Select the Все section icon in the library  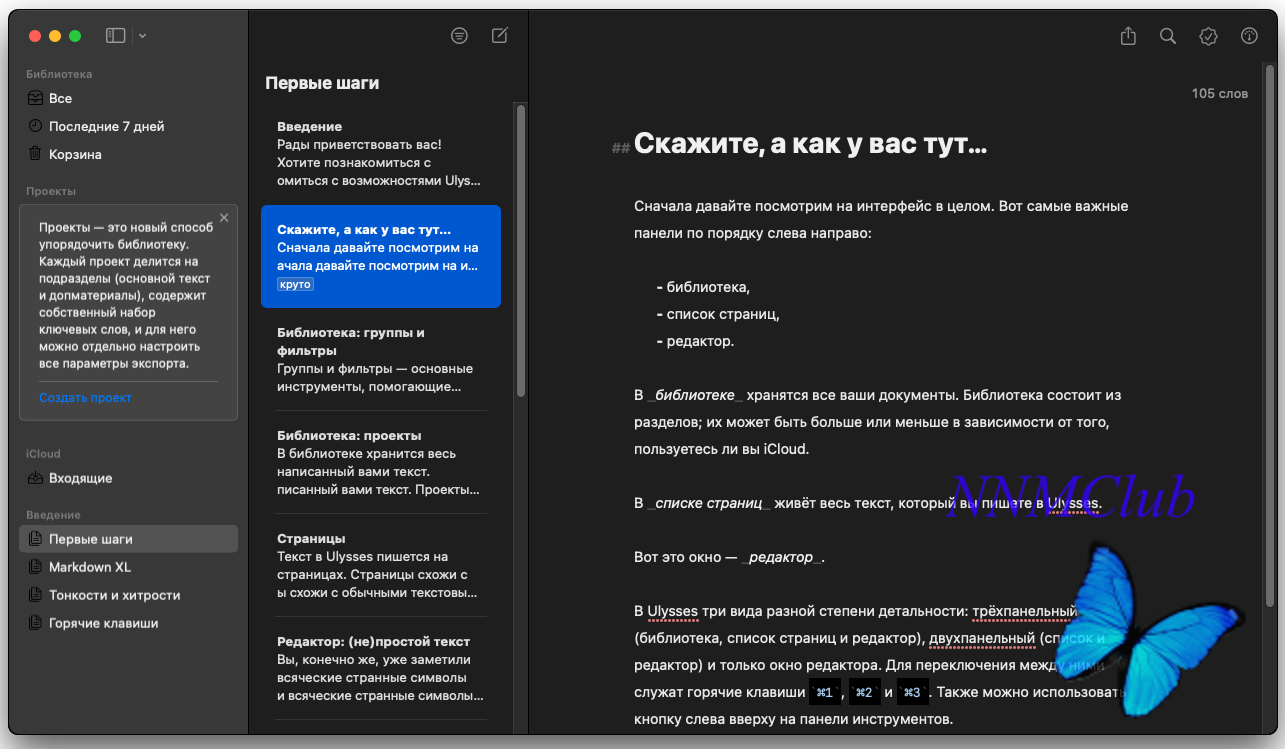[x=35, y=98]
